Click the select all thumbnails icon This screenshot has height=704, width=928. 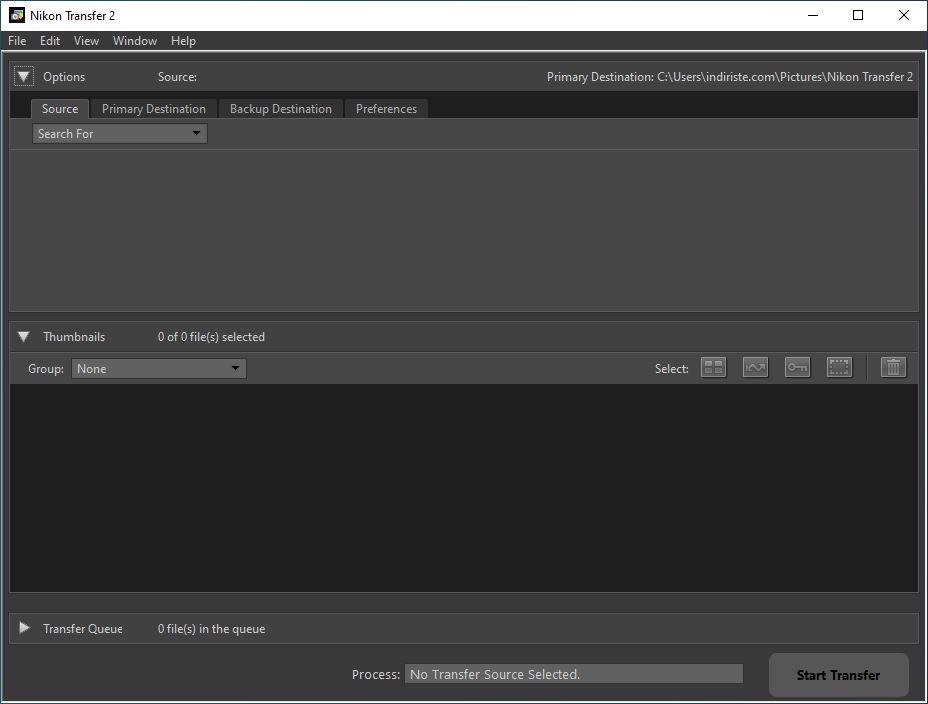(x=713, y=367)
